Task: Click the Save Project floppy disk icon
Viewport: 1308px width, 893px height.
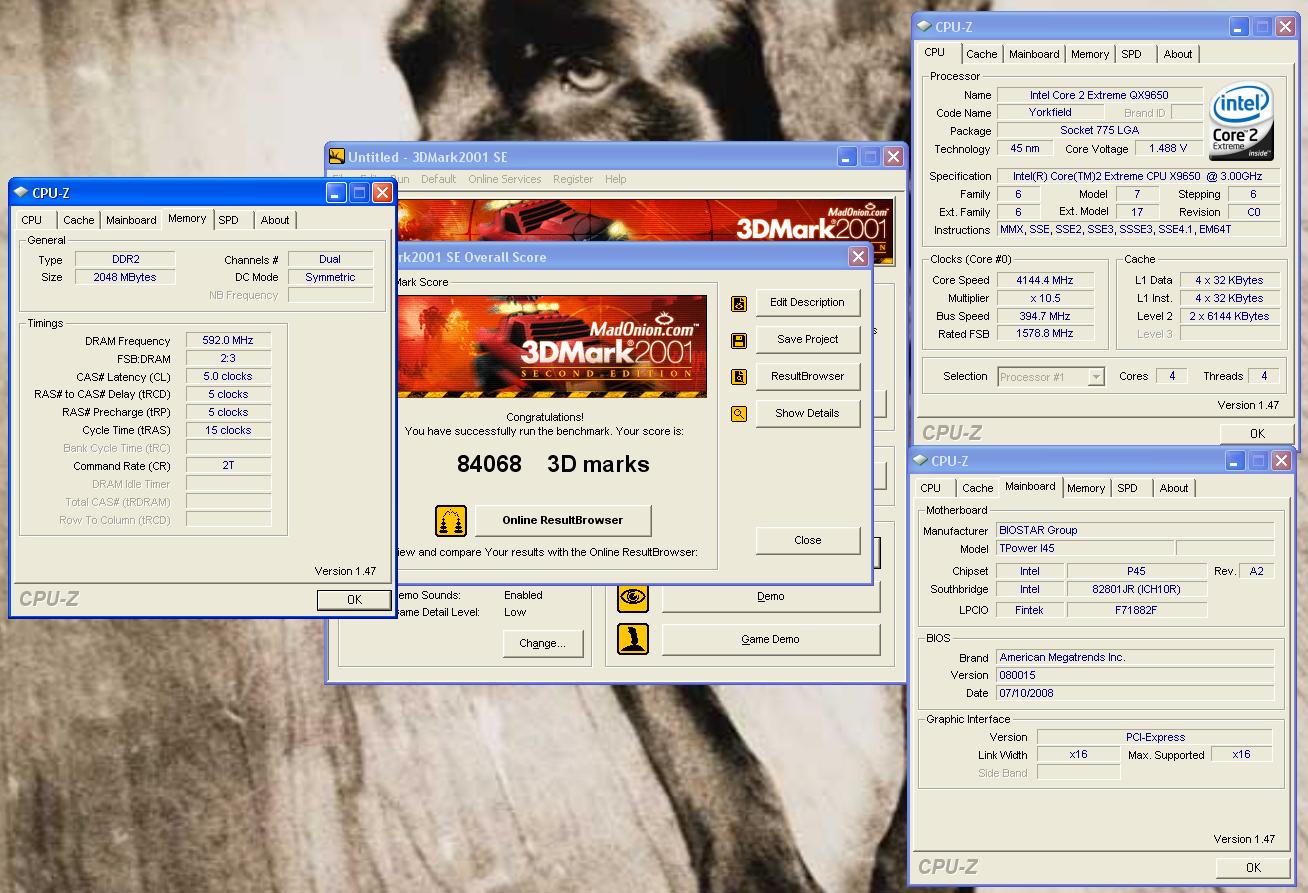Action: [x=739, y=341]
